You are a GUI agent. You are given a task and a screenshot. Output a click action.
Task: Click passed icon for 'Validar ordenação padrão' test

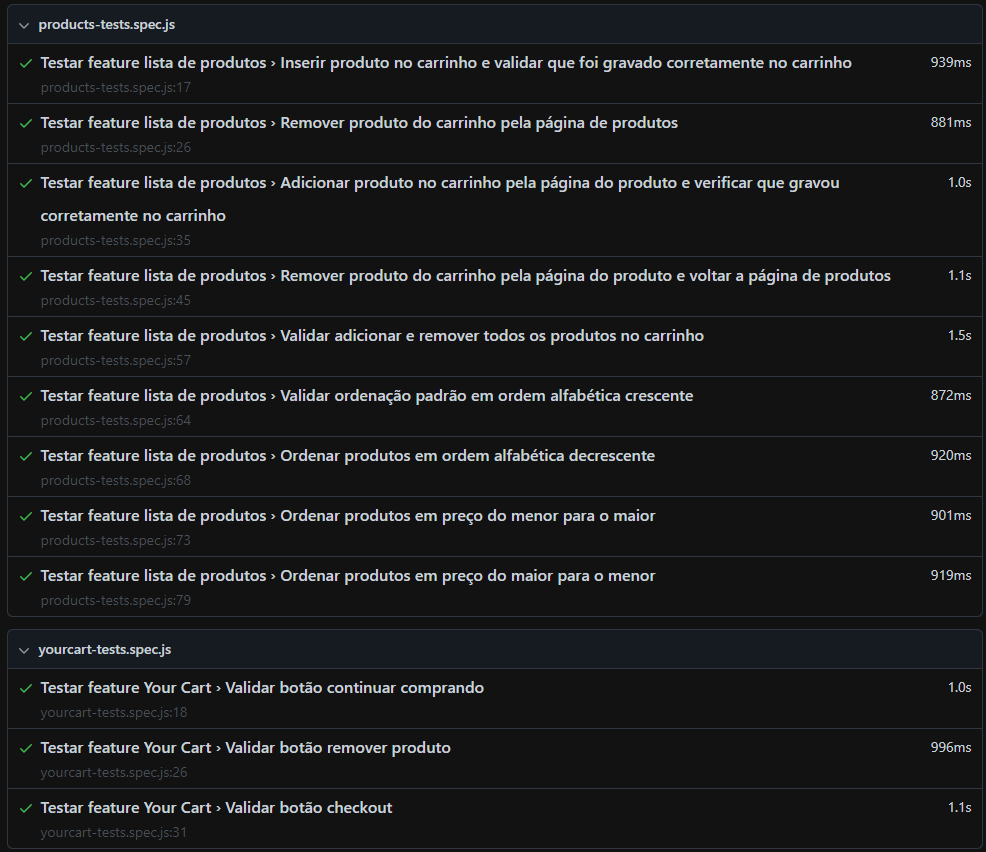[26, 396]
